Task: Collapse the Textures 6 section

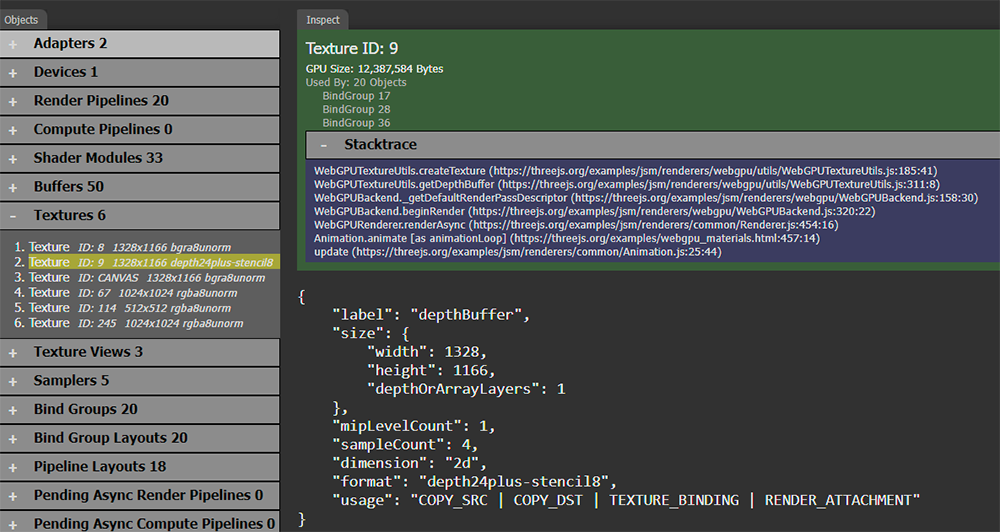Action: tap(140, 216)
